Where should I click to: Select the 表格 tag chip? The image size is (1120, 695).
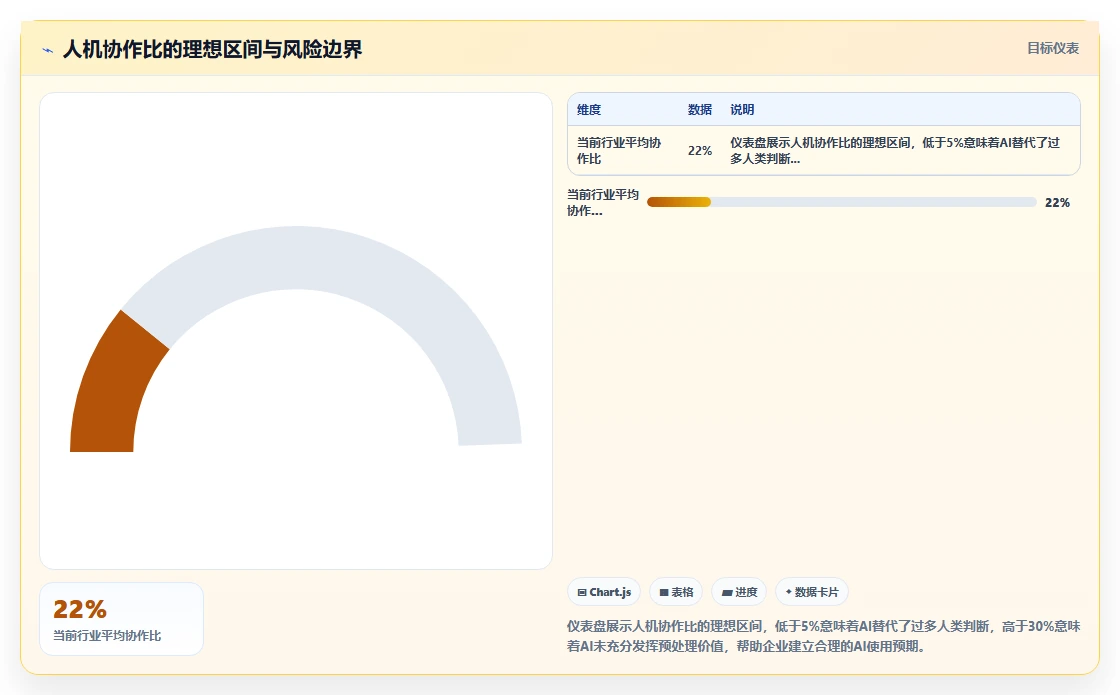click(x=676, y=592)
